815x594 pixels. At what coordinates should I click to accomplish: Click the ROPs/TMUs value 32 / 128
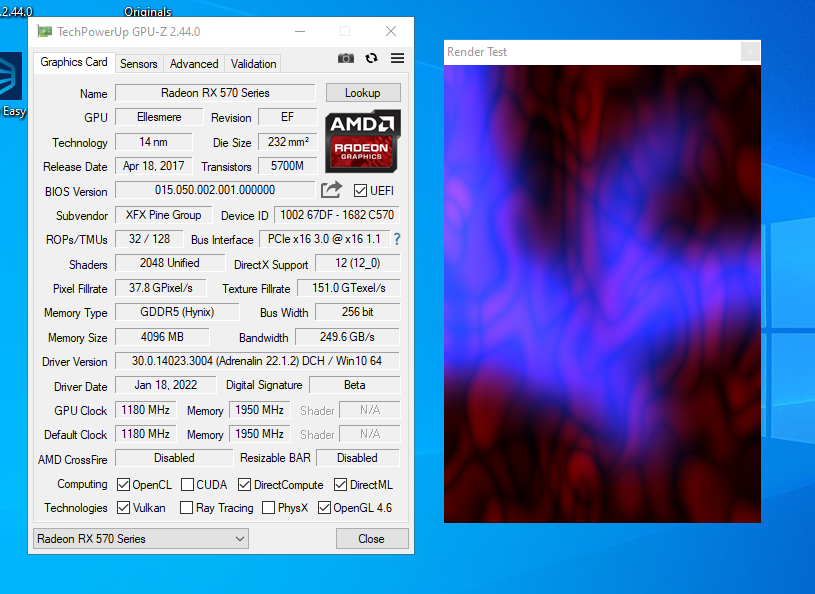(x=149, y=239)
